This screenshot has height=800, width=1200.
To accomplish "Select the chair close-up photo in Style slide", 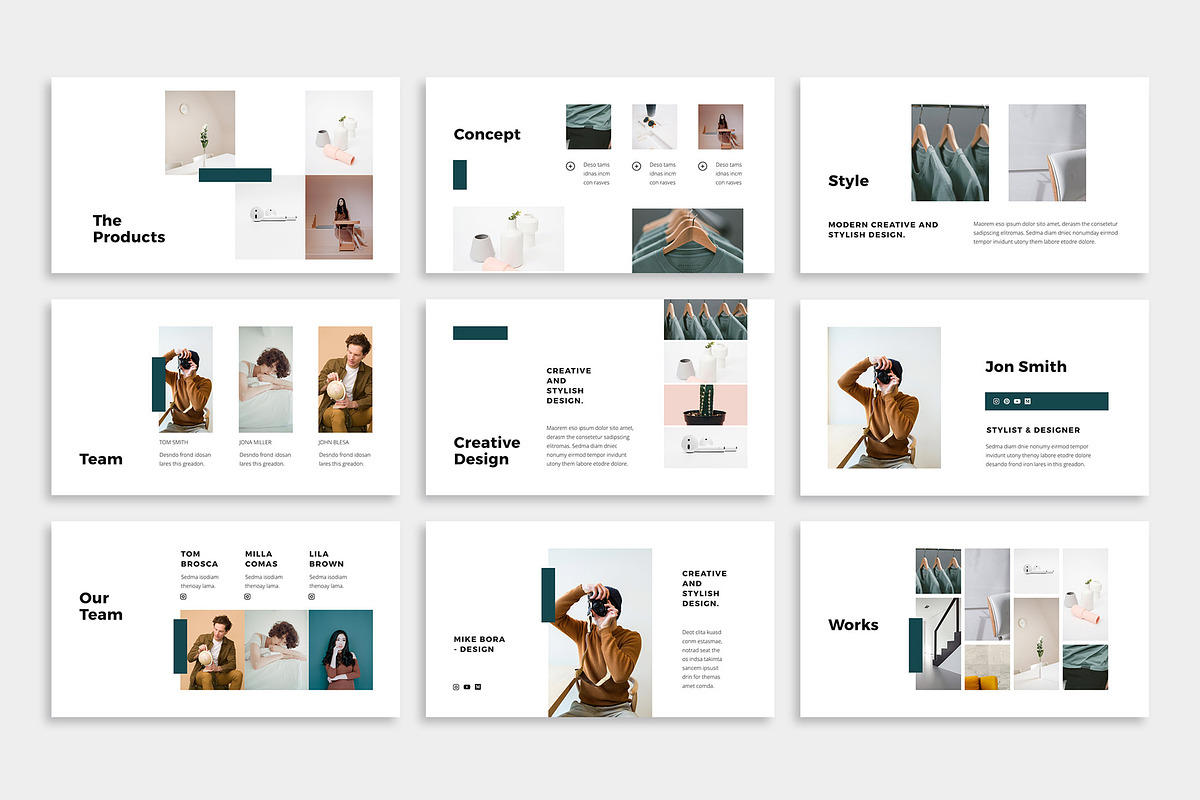I will click(x=1047, y=153).
